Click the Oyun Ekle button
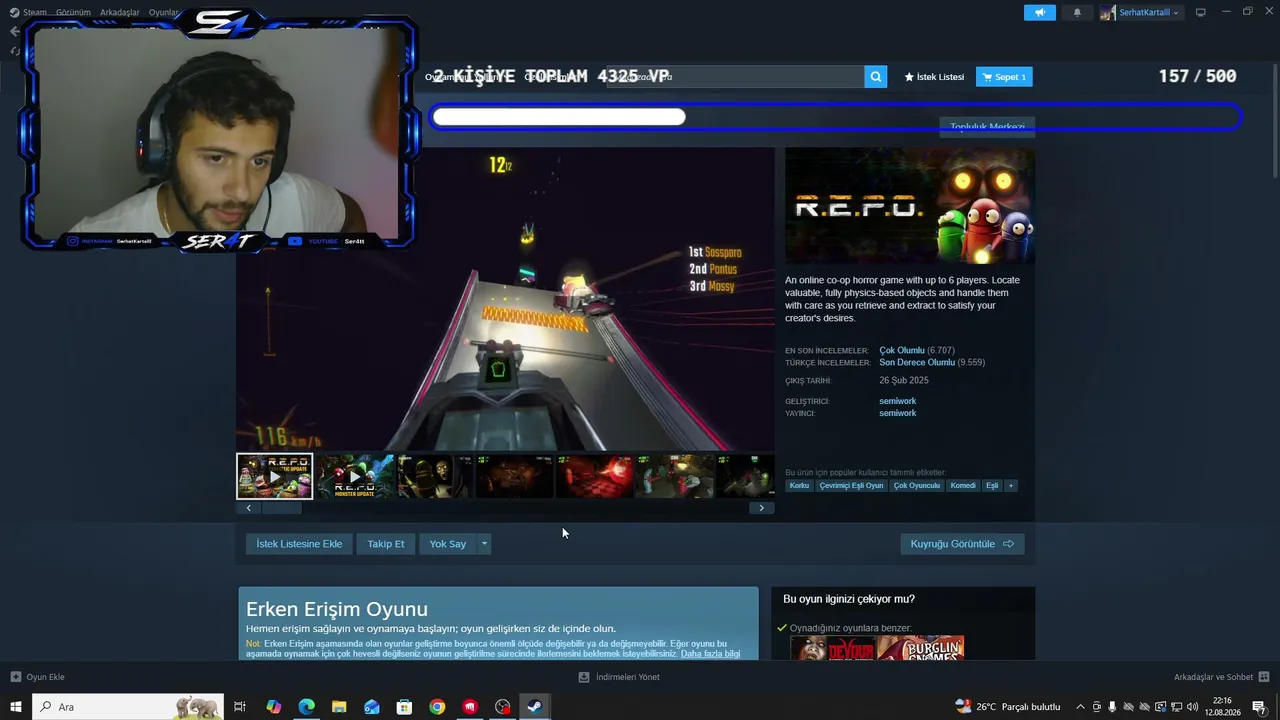 click(37, 677)
